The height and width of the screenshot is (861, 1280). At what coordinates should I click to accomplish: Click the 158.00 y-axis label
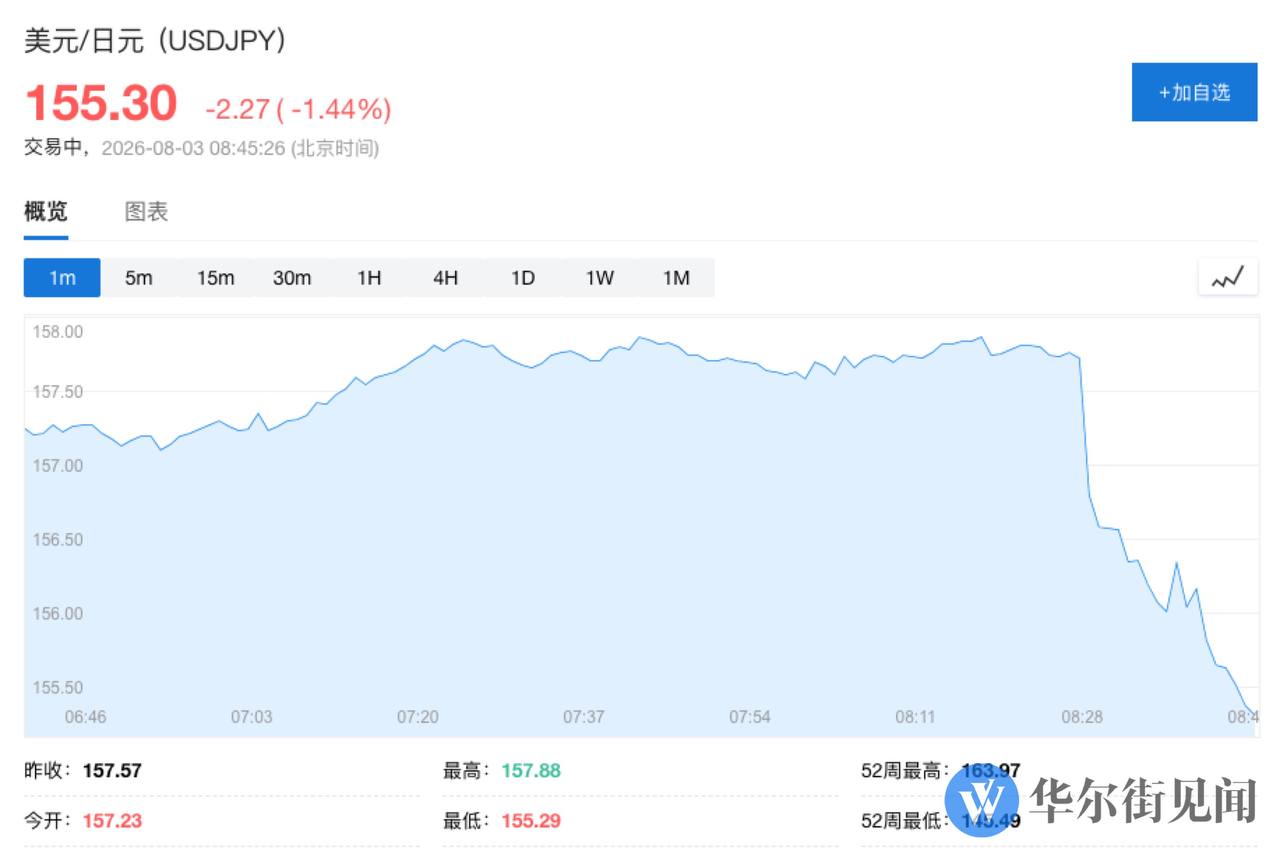tap(58, 332)
